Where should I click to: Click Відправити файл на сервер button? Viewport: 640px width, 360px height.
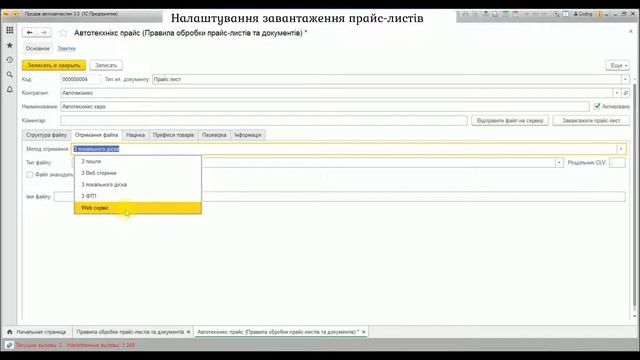pos(510,120)
